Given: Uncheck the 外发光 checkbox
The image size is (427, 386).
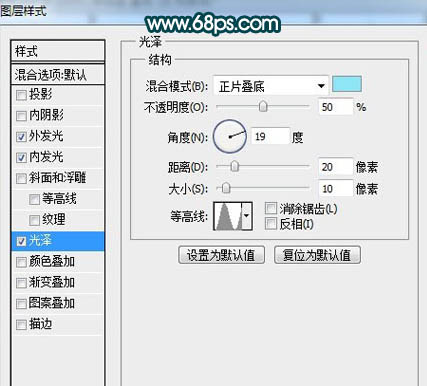Looking at the screenshot, I should [21, 137].
